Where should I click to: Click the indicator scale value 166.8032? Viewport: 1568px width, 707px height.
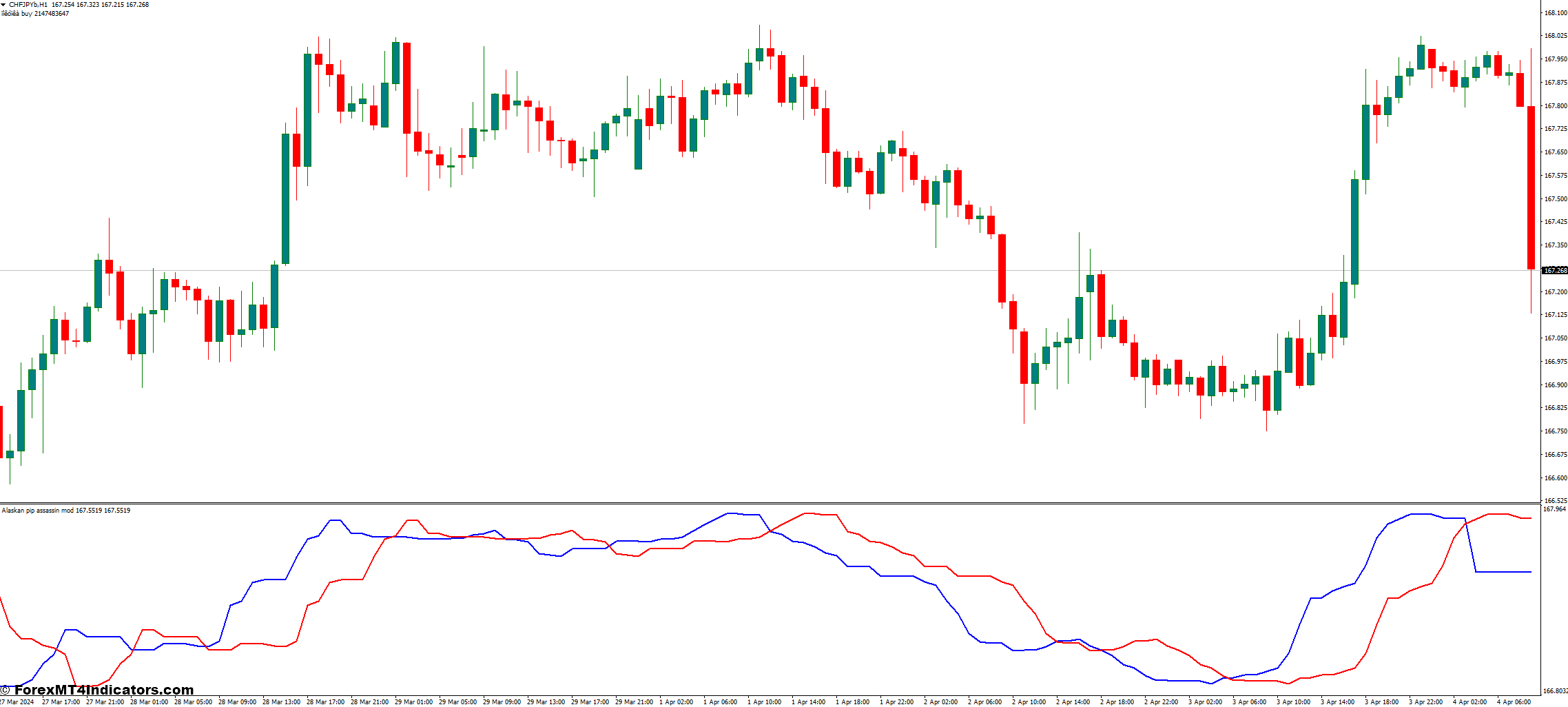(x=1555, y=690)
